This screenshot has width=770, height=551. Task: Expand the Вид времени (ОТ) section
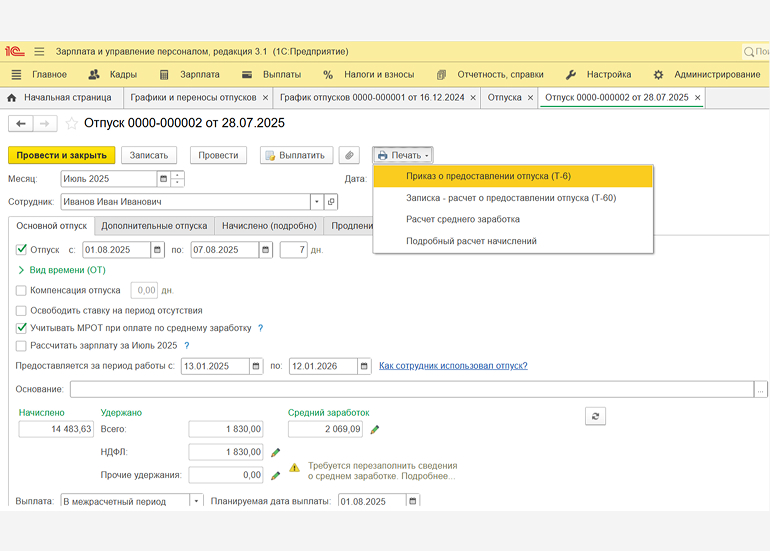pyautogui.click(x=62, y=270)
